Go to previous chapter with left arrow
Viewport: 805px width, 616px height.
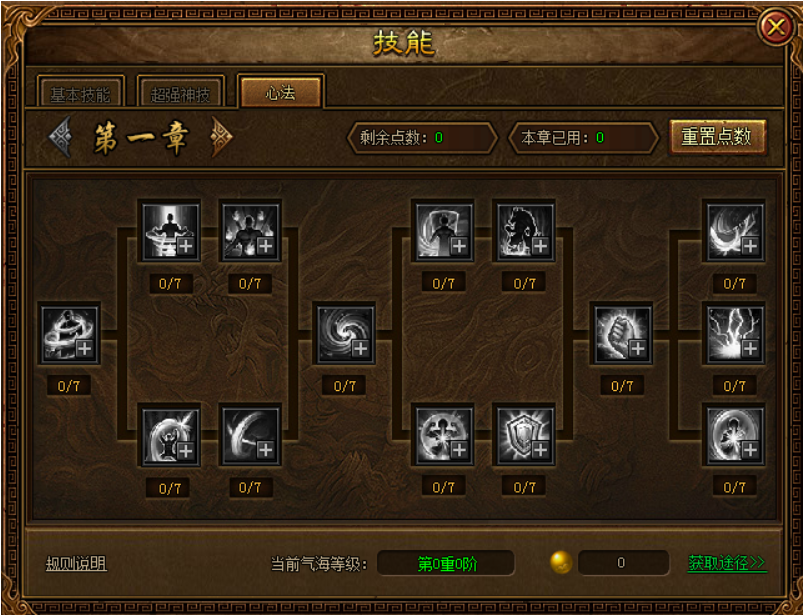point(61,137)
